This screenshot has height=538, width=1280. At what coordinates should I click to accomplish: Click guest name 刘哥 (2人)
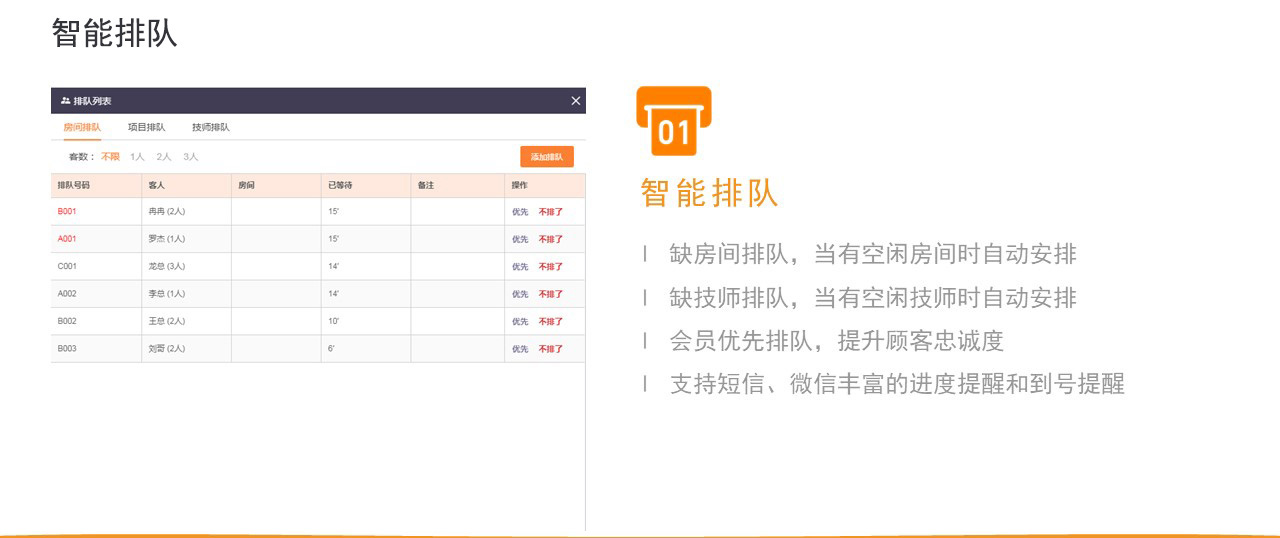[x=167, y=349]
